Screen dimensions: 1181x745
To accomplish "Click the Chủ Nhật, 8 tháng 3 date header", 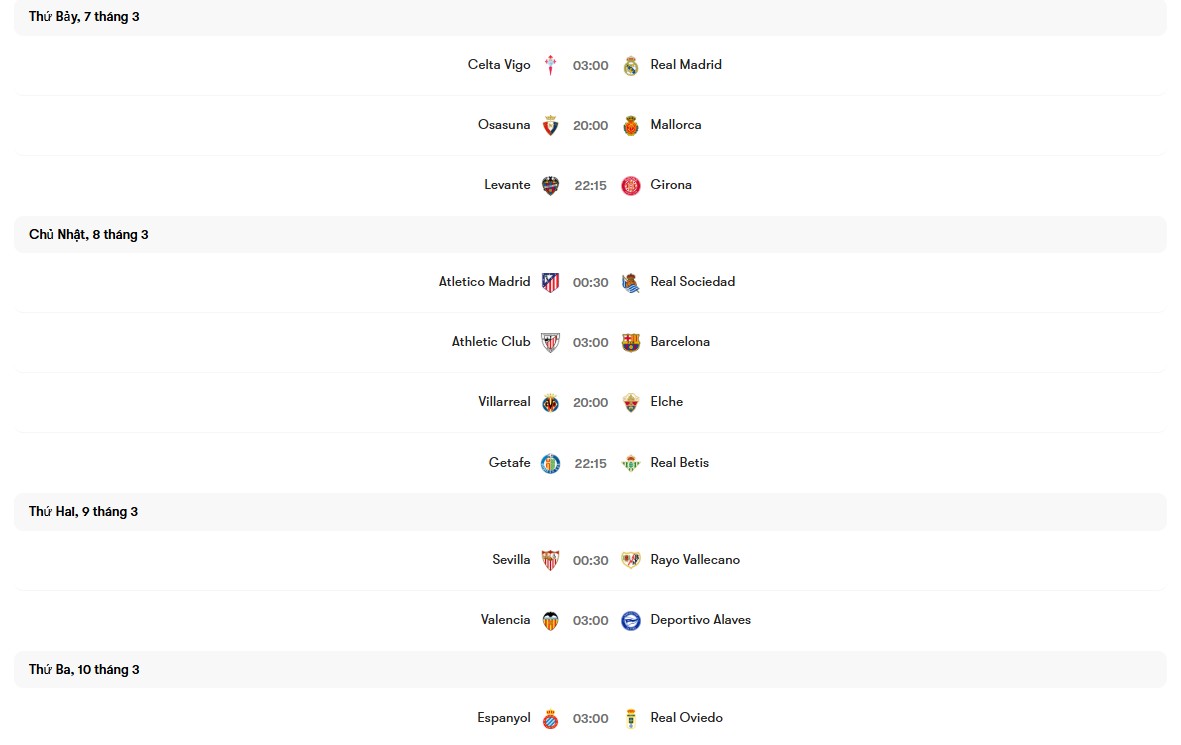I will [89, 235].
